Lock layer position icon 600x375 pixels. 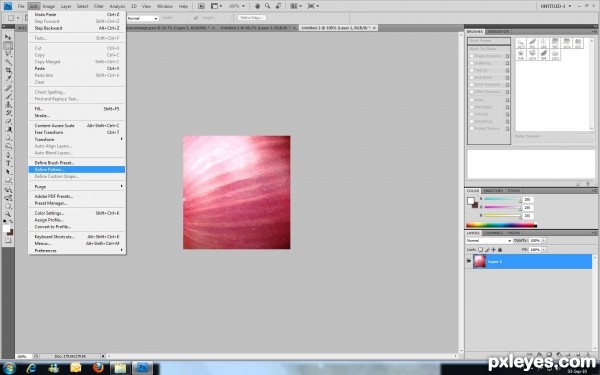click(493, 249)
